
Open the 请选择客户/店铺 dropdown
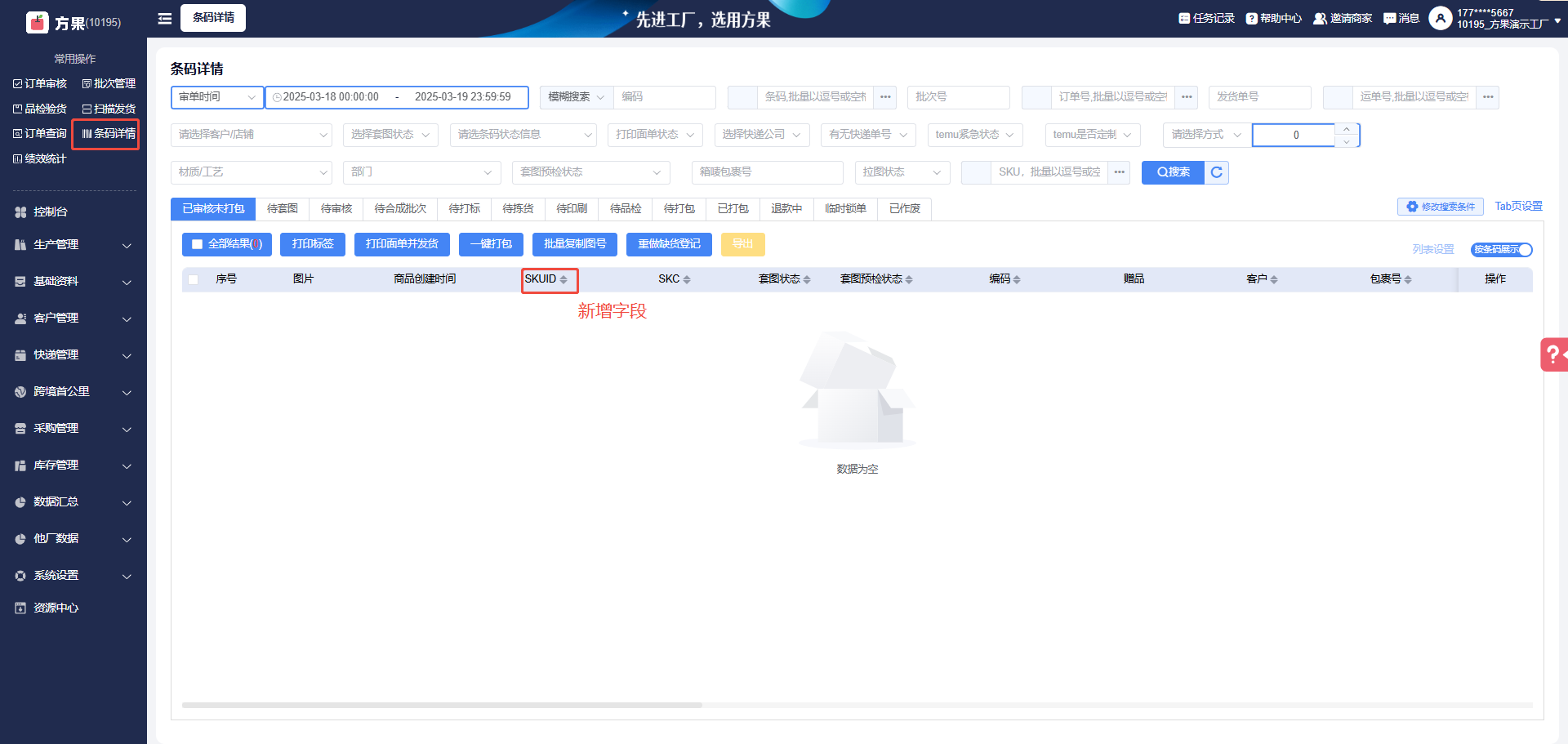(x=252, y=135)
